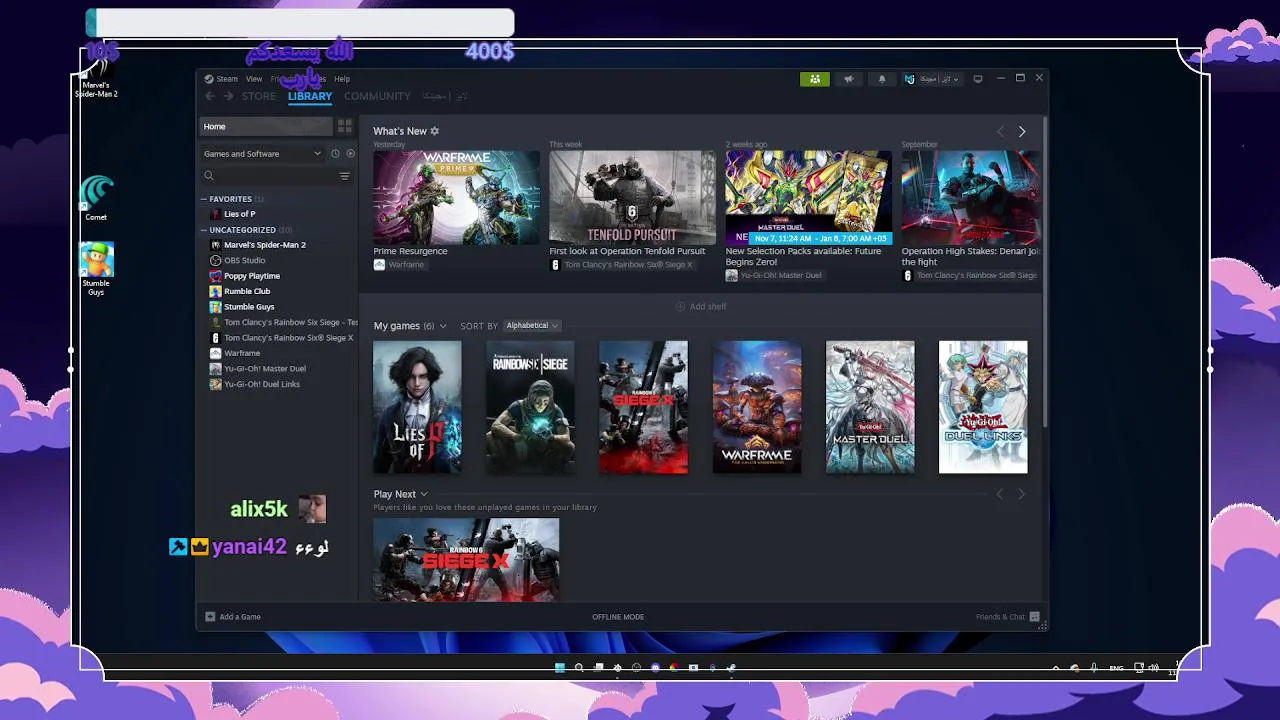Open Stumble Guys desktop shortcut

(96, 268)
